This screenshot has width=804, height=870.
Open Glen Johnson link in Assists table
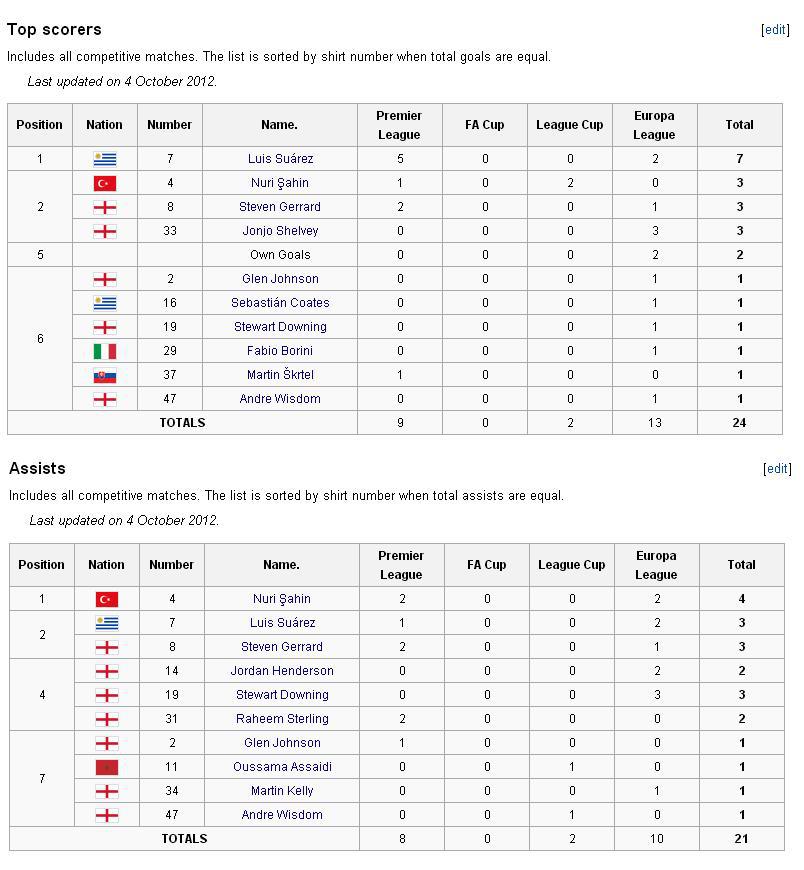[282, 743]
